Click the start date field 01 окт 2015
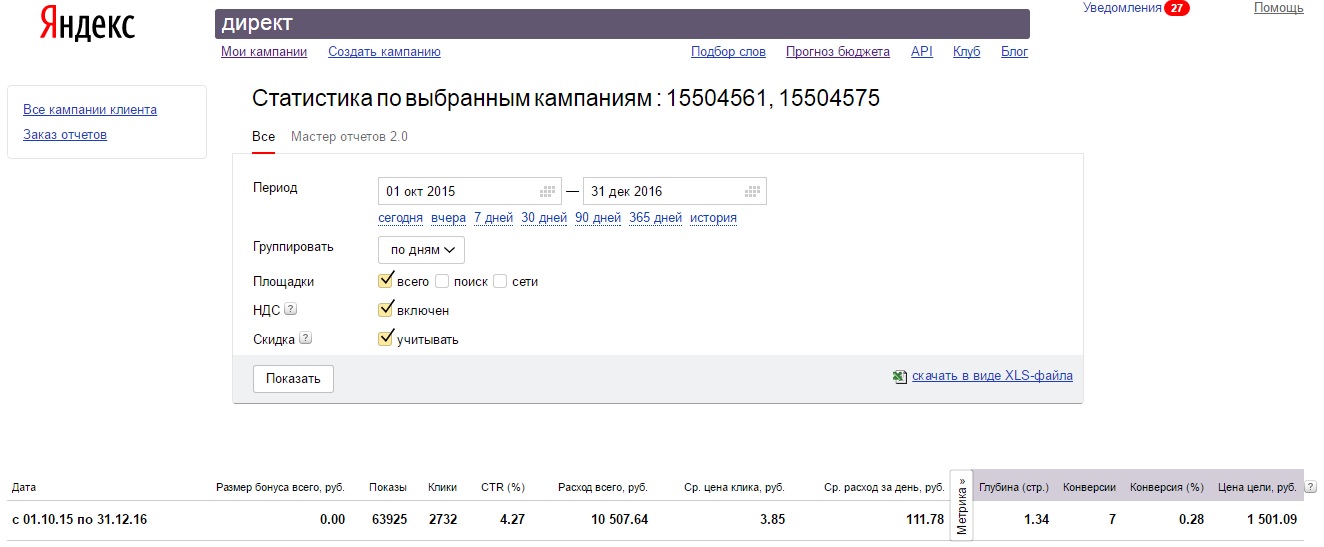The height and width of the screenshot is (547, 1324). coord(470,191)
